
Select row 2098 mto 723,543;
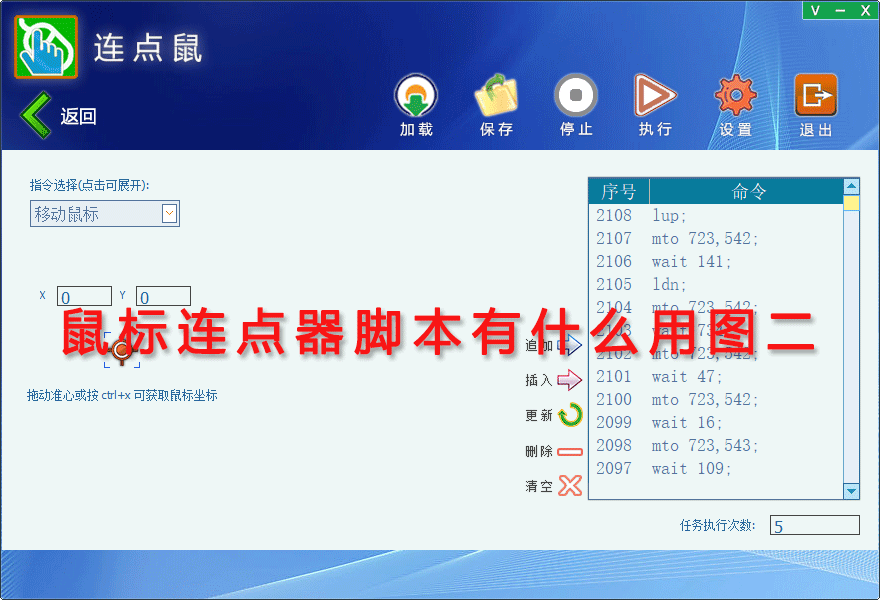[716, 446]
